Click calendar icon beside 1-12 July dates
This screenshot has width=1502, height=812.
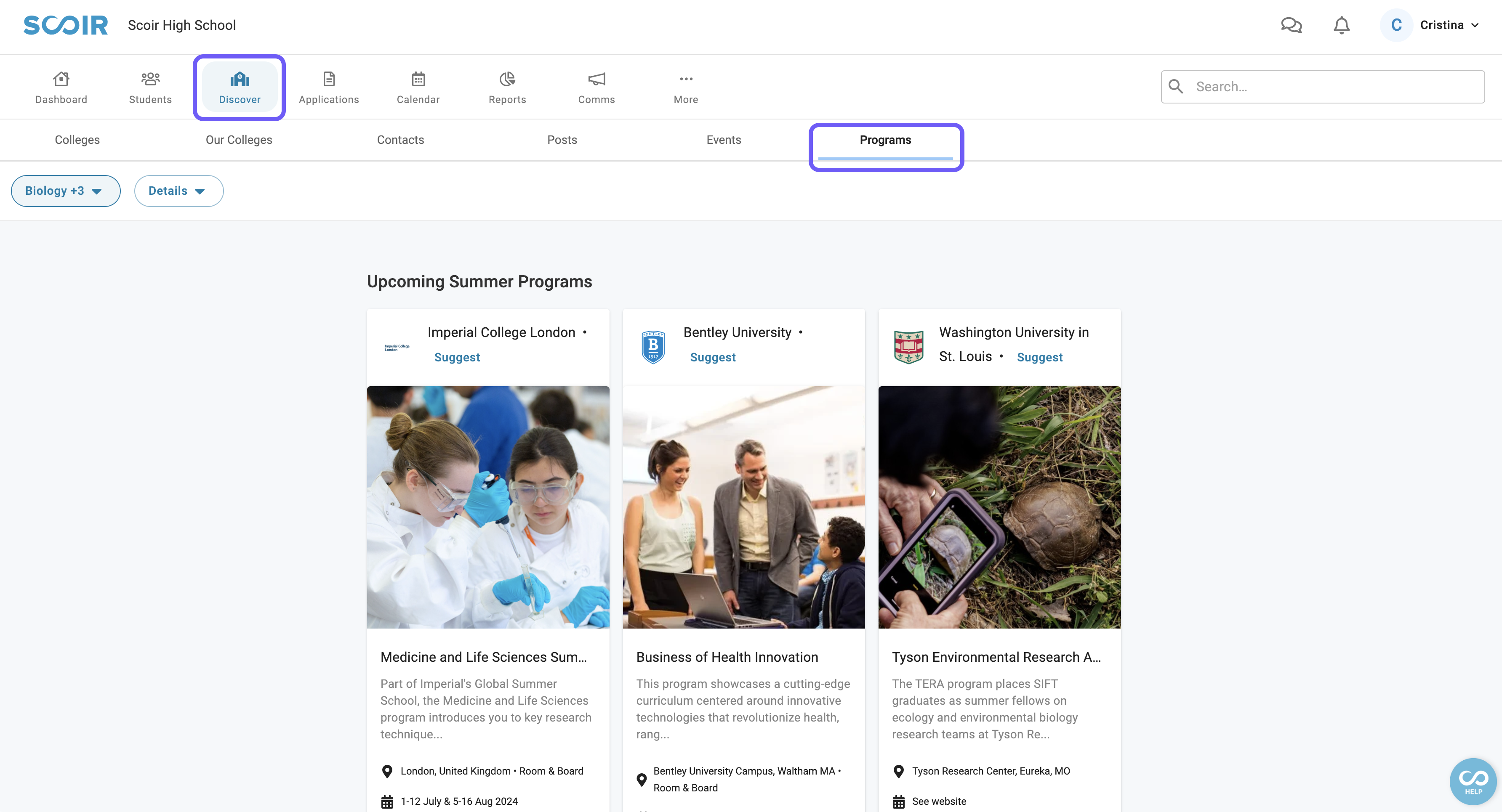[386, 802]
